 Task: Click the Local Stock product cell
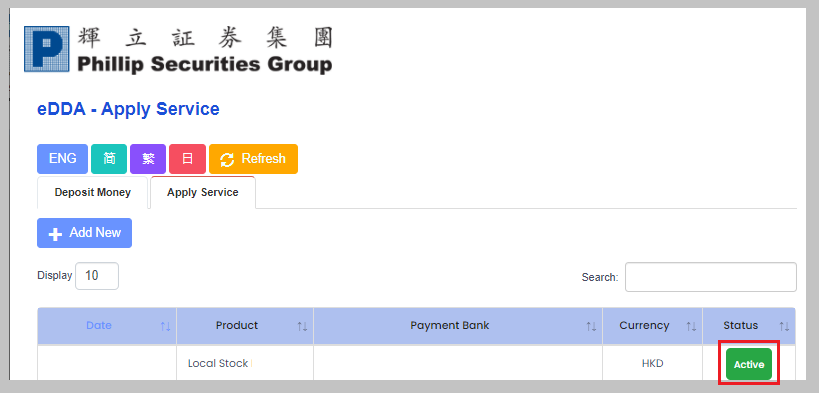pyautogui.click(x=245, y=363)
